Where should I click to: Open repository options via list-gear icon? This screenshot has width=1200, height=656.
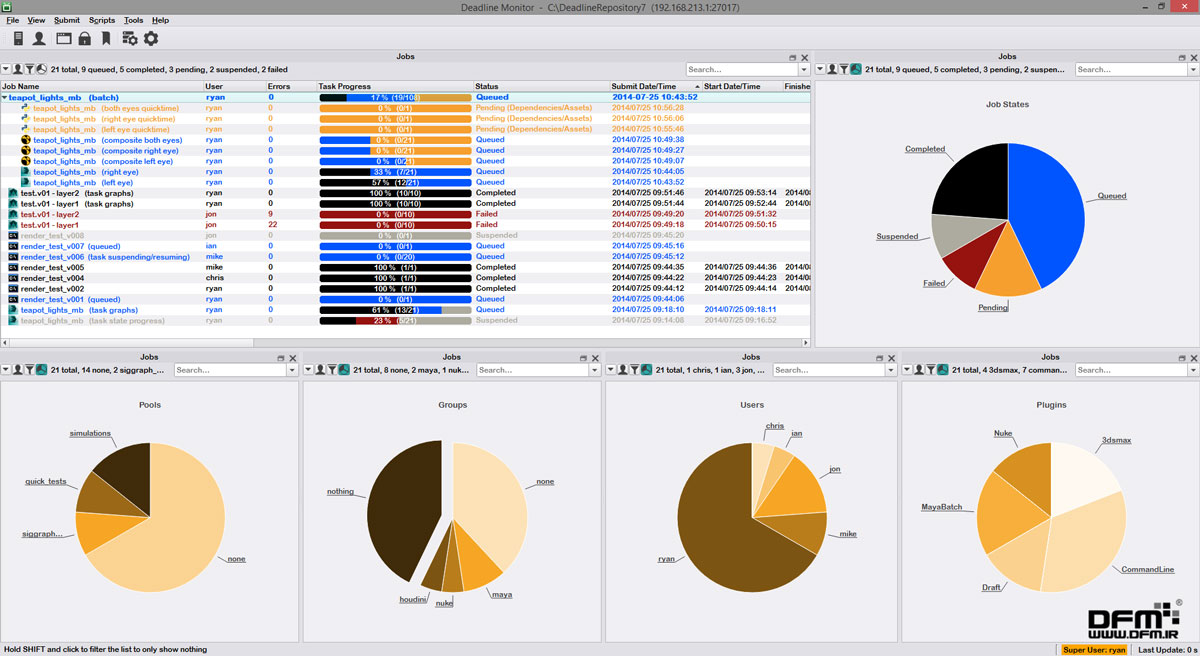129,39
